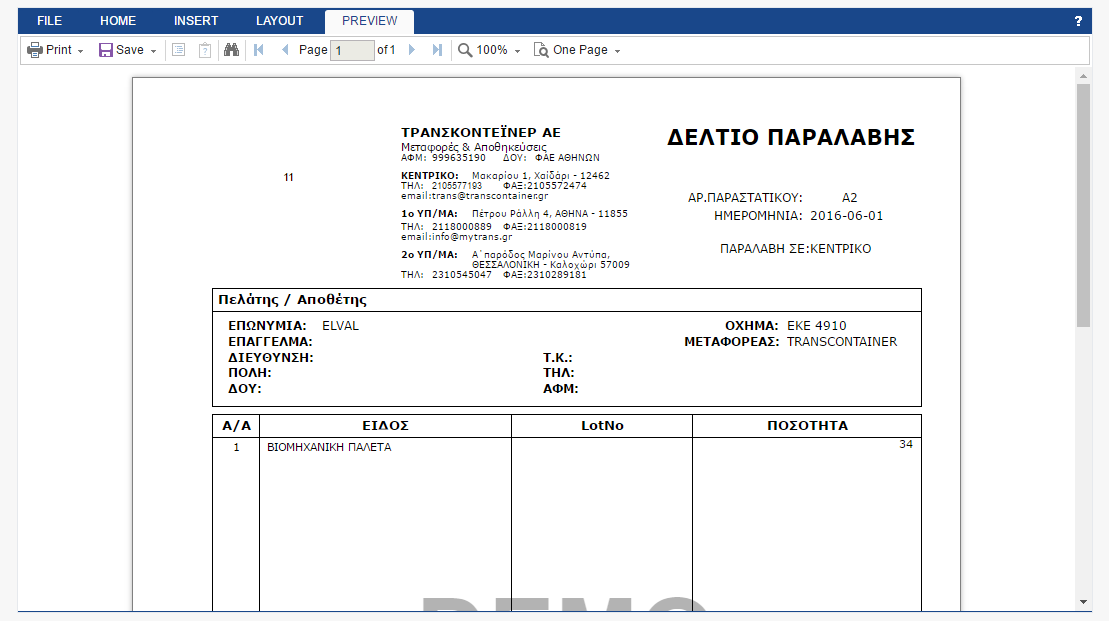Go to previous page arrow

(285, 50)
